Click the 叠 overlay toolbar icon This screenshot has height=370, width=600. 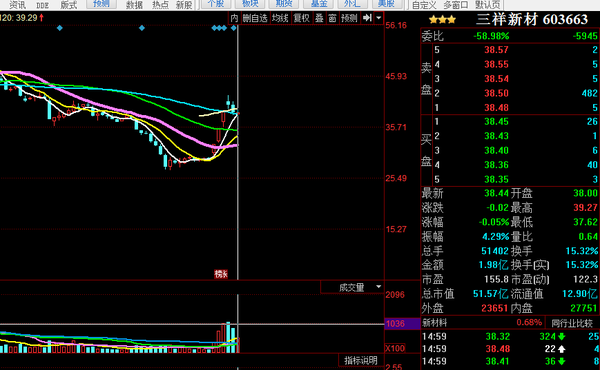[x=320, y=18]
